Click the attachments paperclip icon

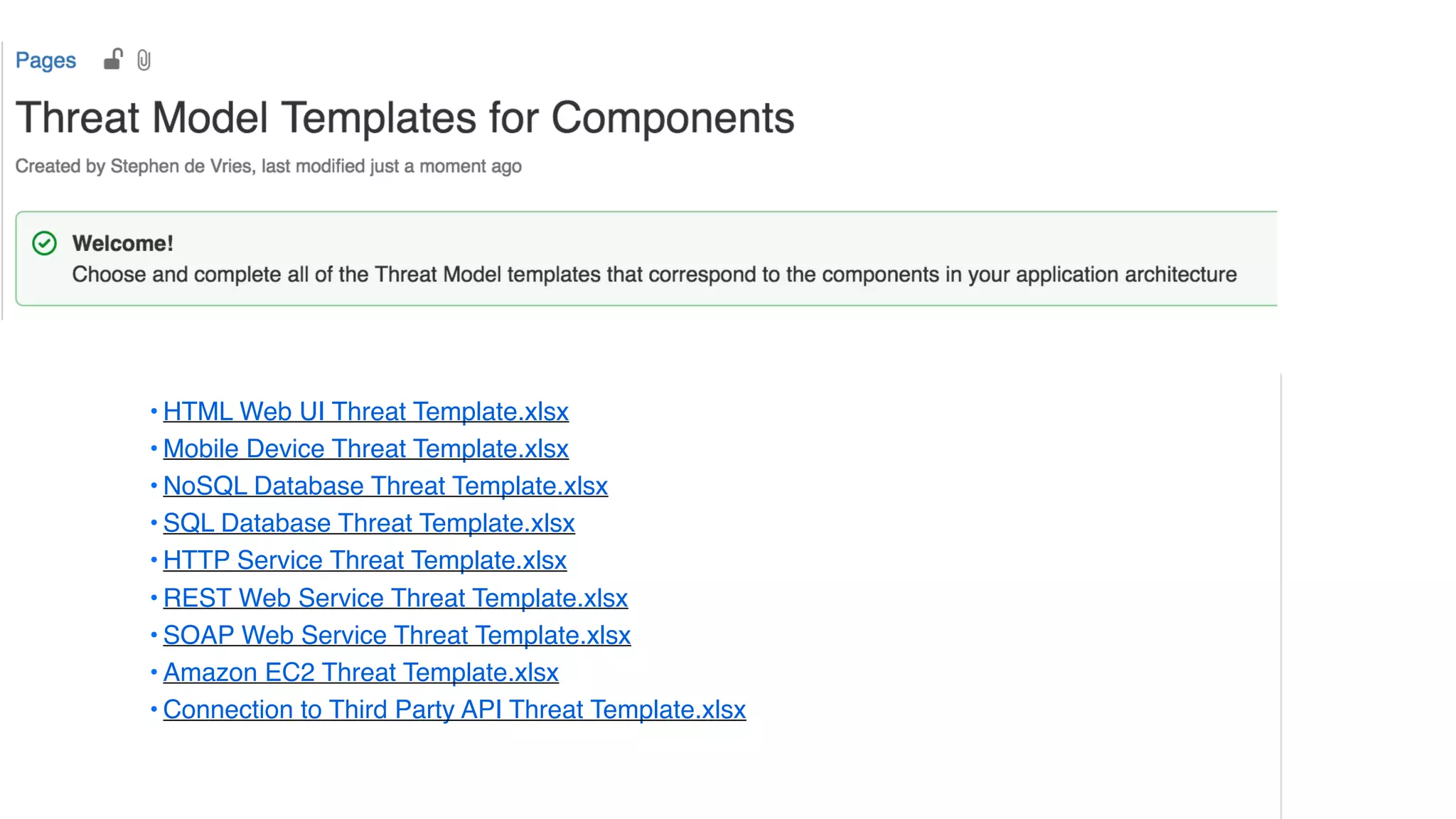144,60
